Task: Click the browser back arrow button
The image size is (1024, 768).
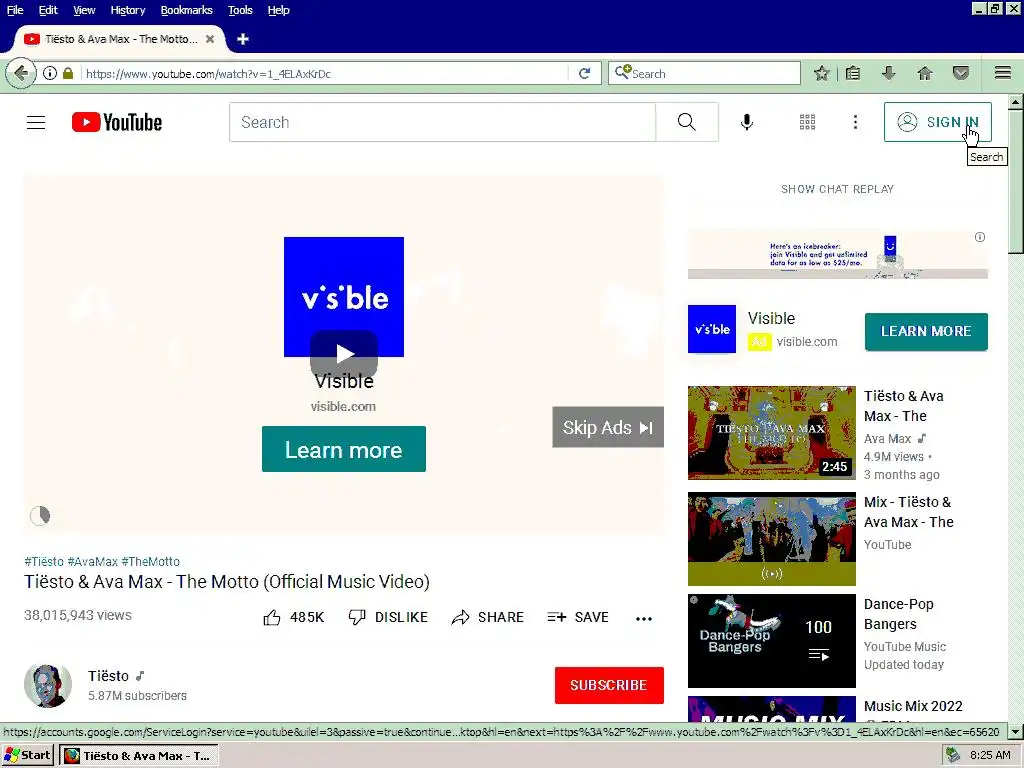Action: 21,73
